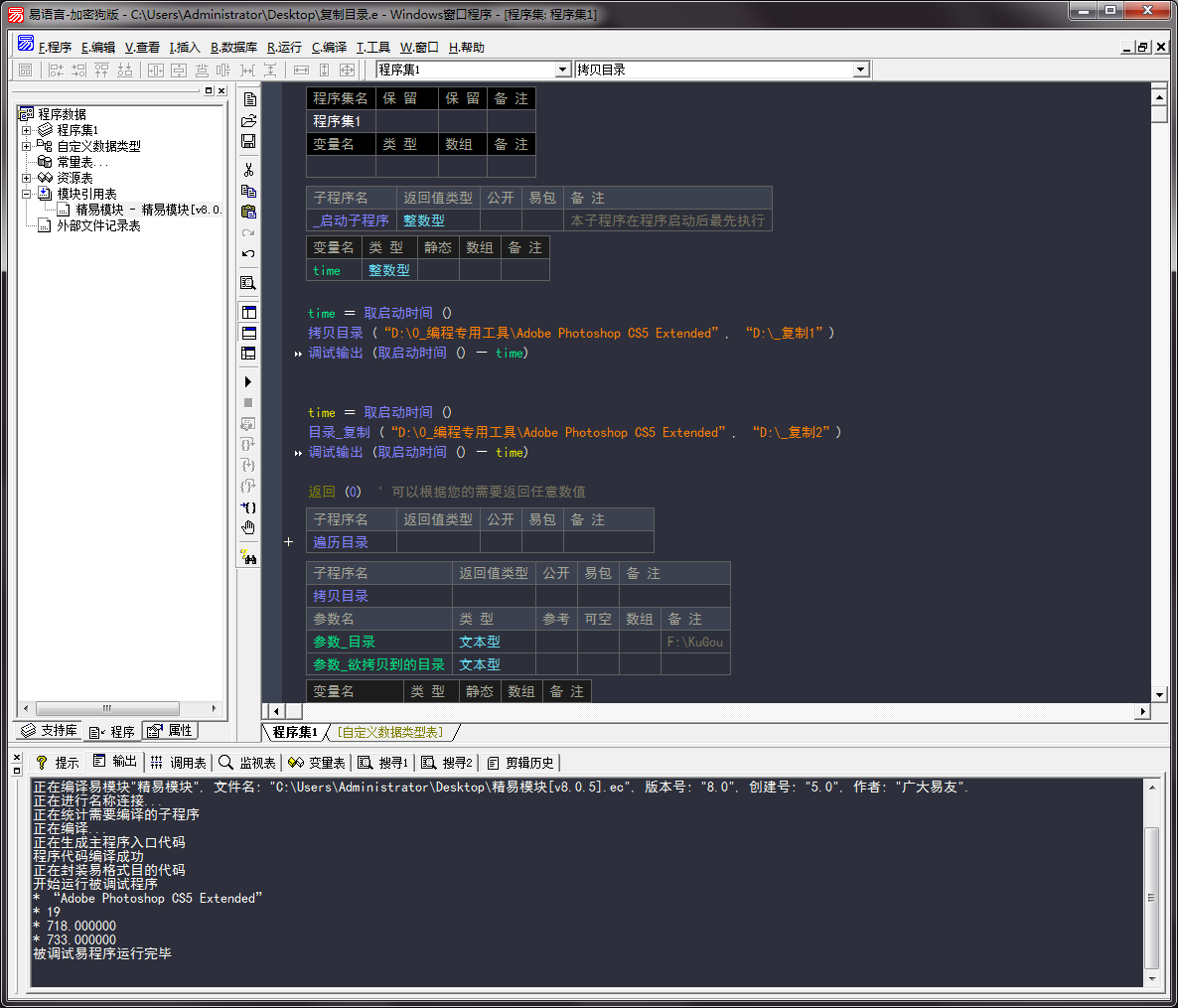
Task: Click the breakpoint hand icon
Action: 248,528
